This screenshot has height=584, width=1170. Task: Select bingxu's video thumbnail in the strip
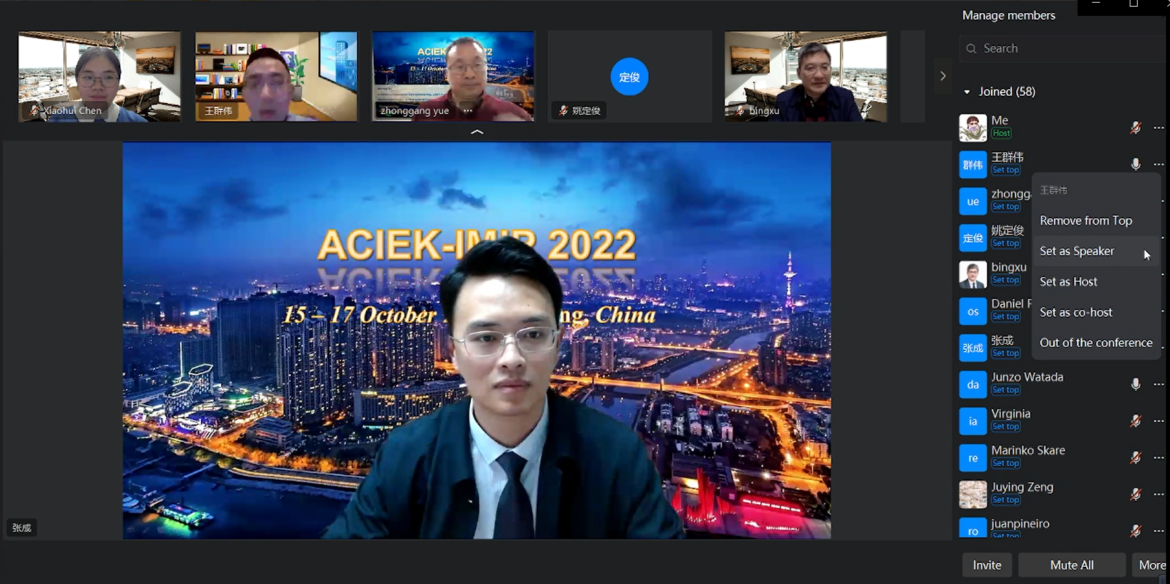pos(806,76)
